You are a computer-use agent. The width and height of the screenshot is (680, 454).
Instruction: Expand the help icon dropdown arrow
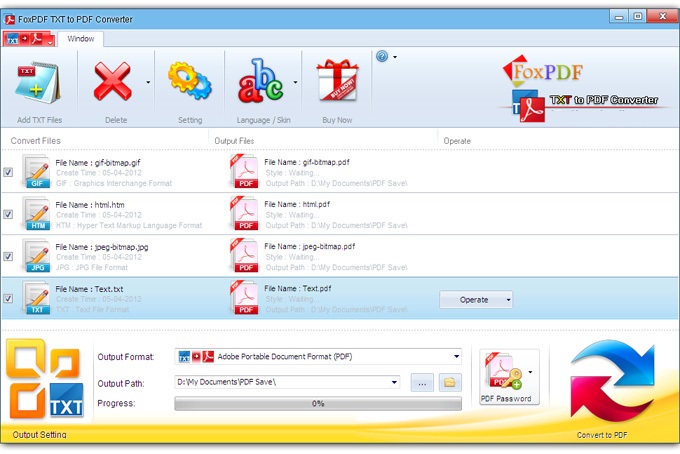coord(395,57)
